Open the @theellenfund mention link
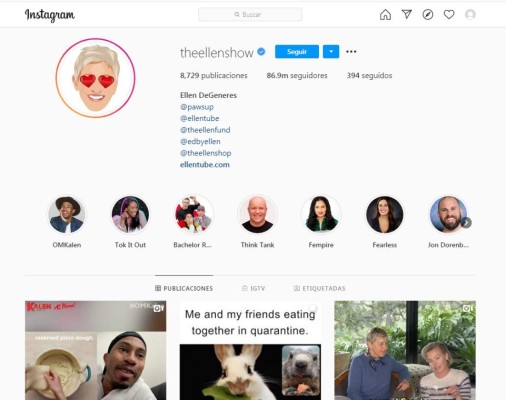 (205, 130)
